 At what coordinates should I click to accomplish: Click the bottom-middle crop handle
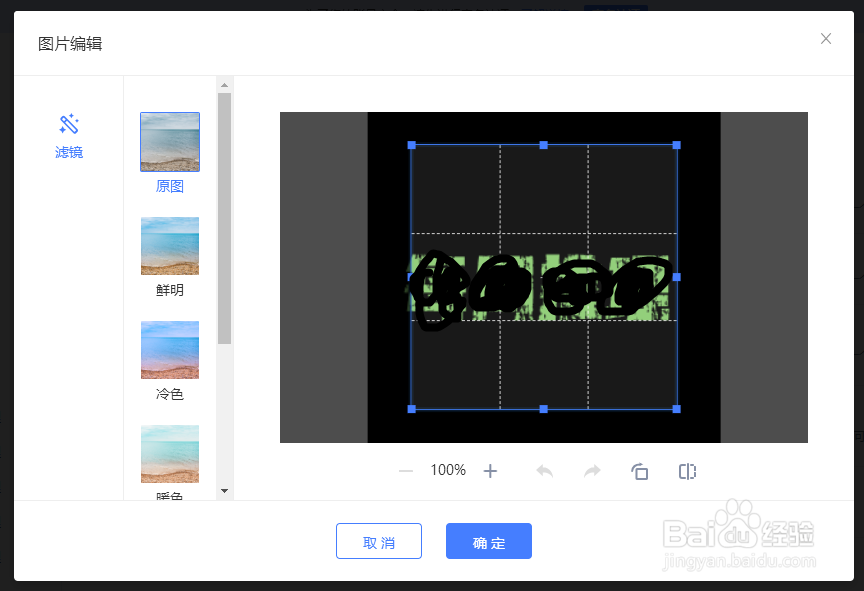pyautogui.click(x=544, y=409)
